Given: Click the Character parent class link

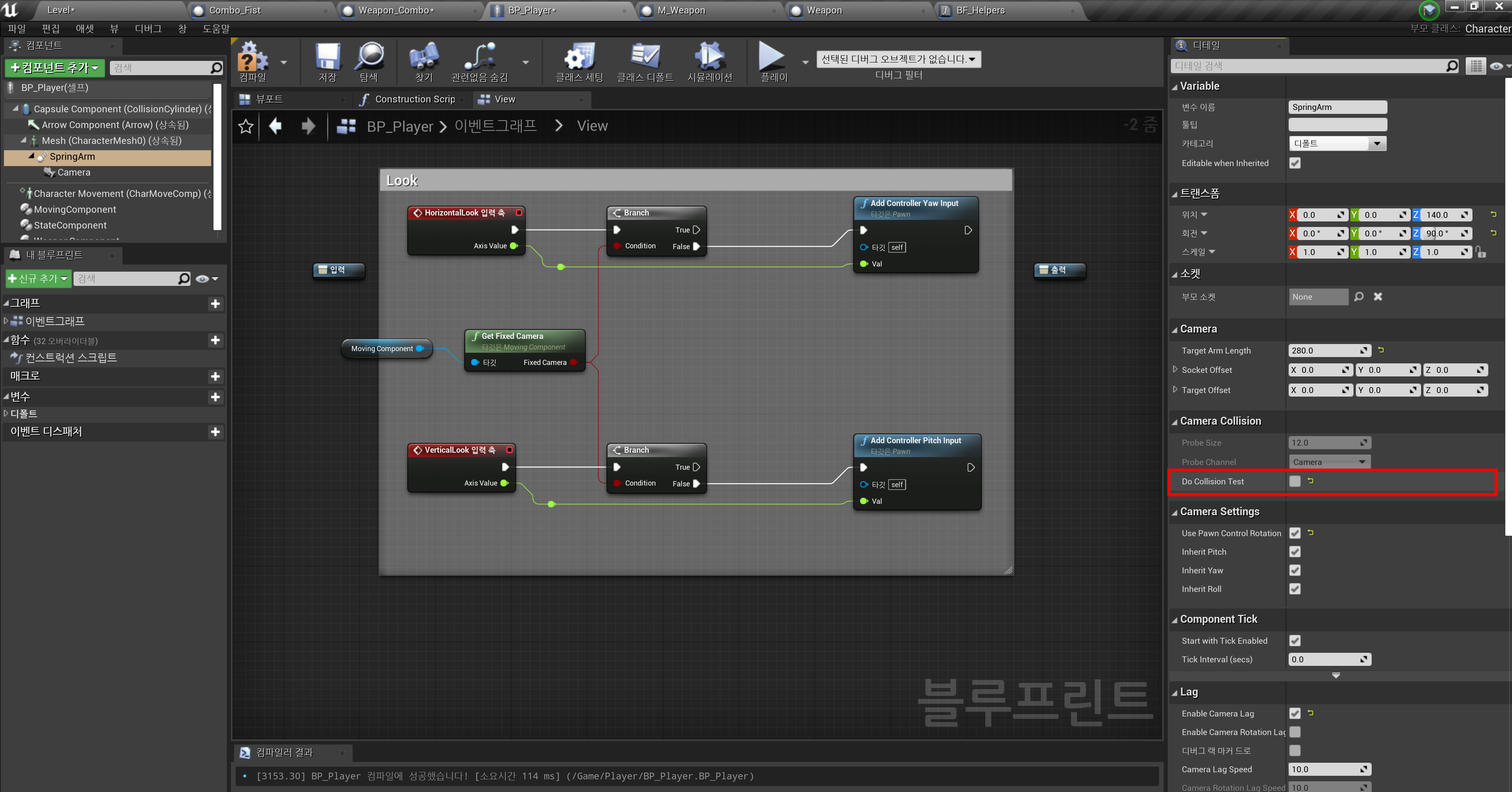Looking at the screenshot, I should tap(1488, 28).
